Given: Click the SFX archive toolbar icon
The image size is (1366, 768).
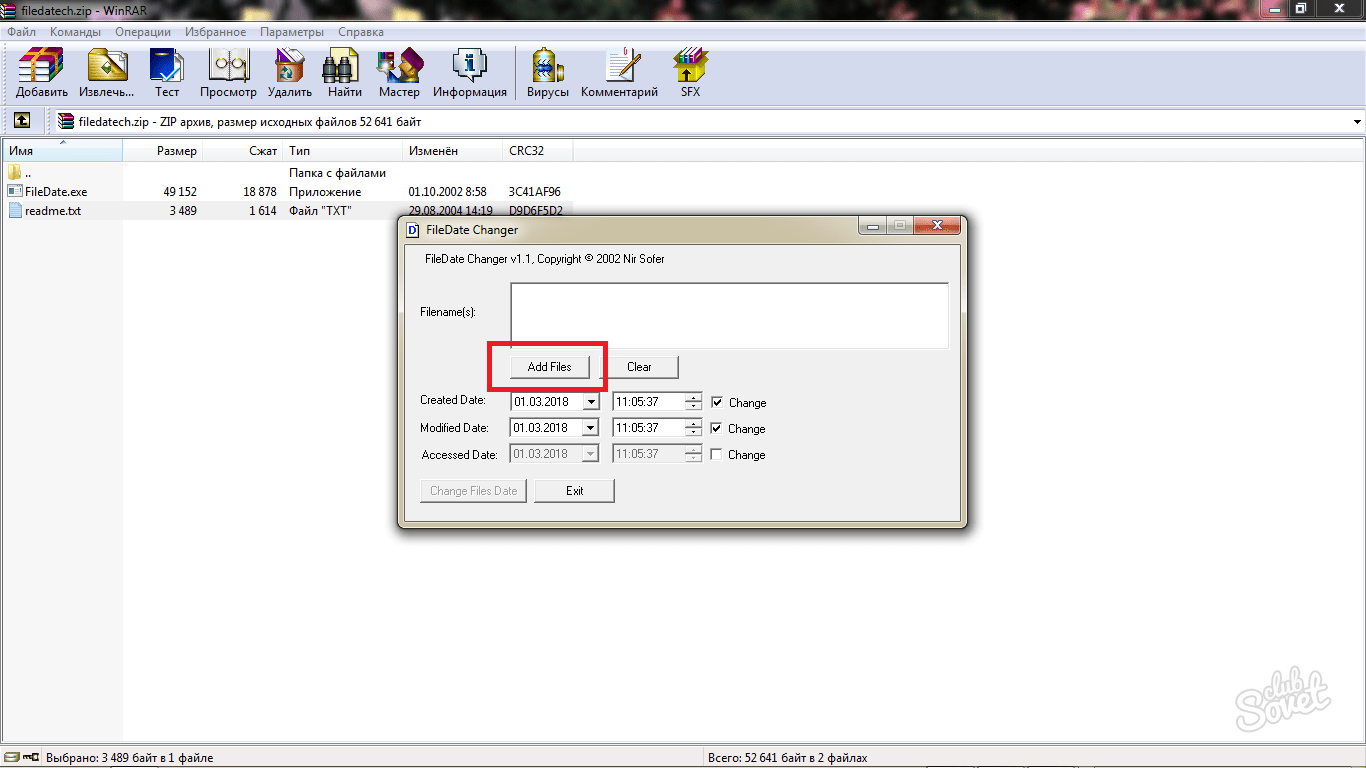Looking at the screenshot, I should tap(690, 68).
